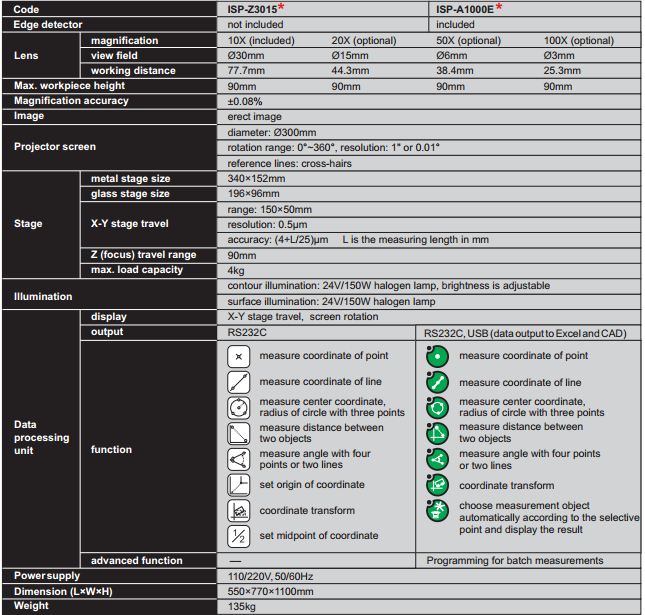
Task: Click the 'Ø30mm' view field value
Action: tap(246, 56)
